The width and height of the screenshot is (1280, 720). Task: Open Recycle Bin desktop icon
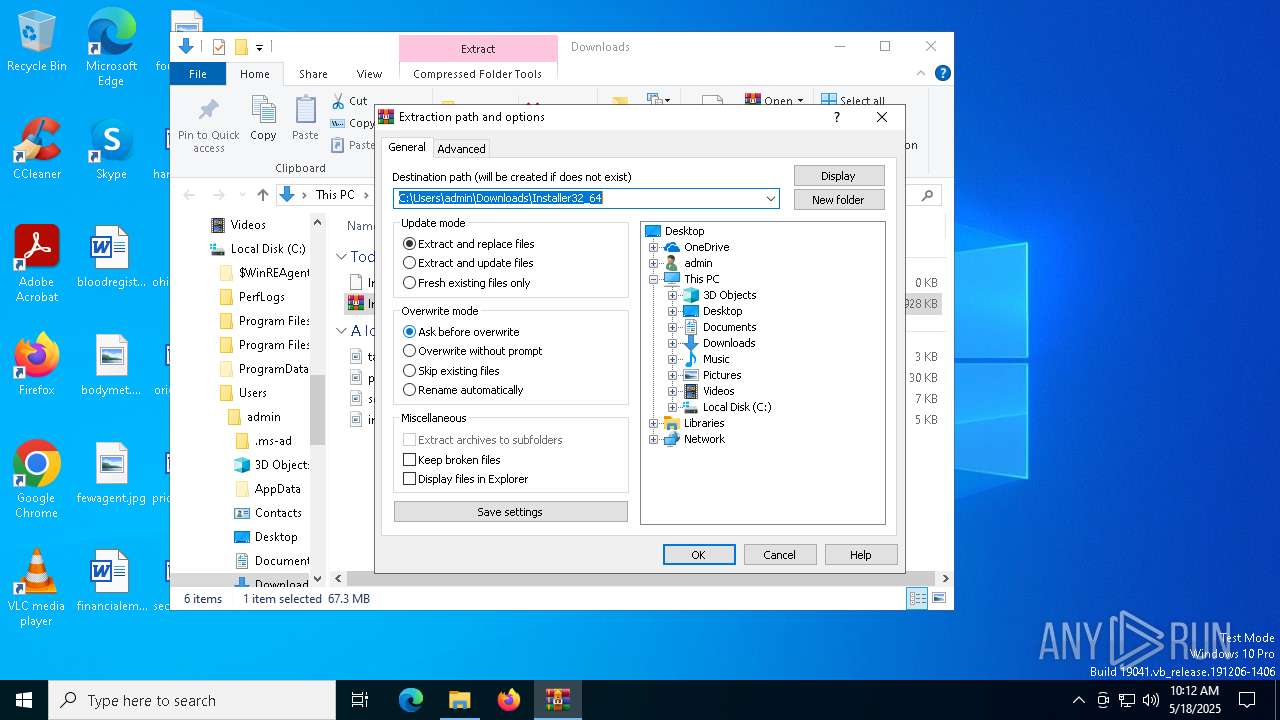click(x=37, y=41)
